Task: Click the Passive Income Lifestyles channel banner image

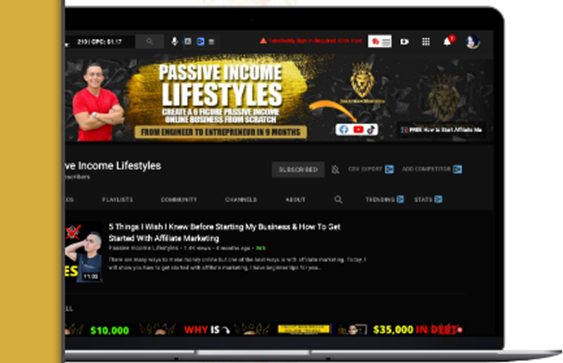Action: click(x=279, y=98)
